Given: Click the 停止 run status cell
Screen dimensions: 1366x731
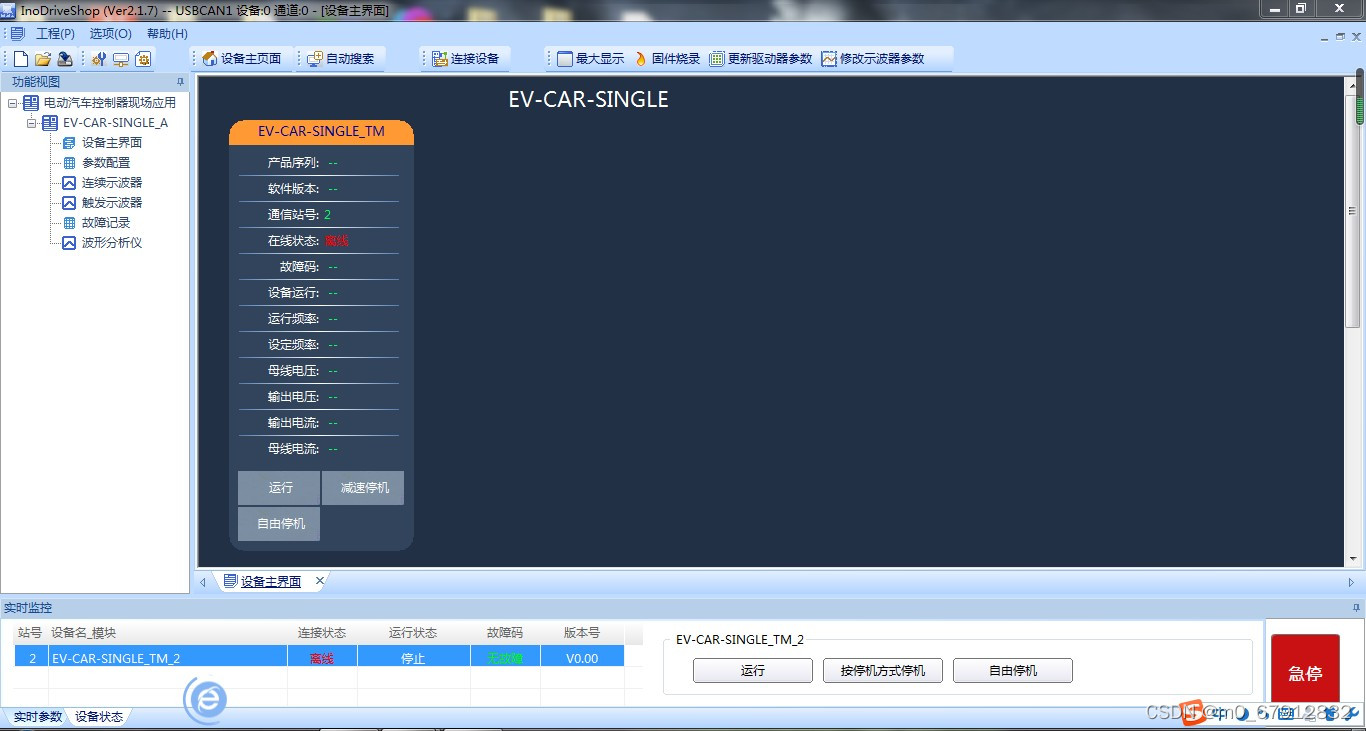Looking at the screenshot, I should tap(413, 658).
